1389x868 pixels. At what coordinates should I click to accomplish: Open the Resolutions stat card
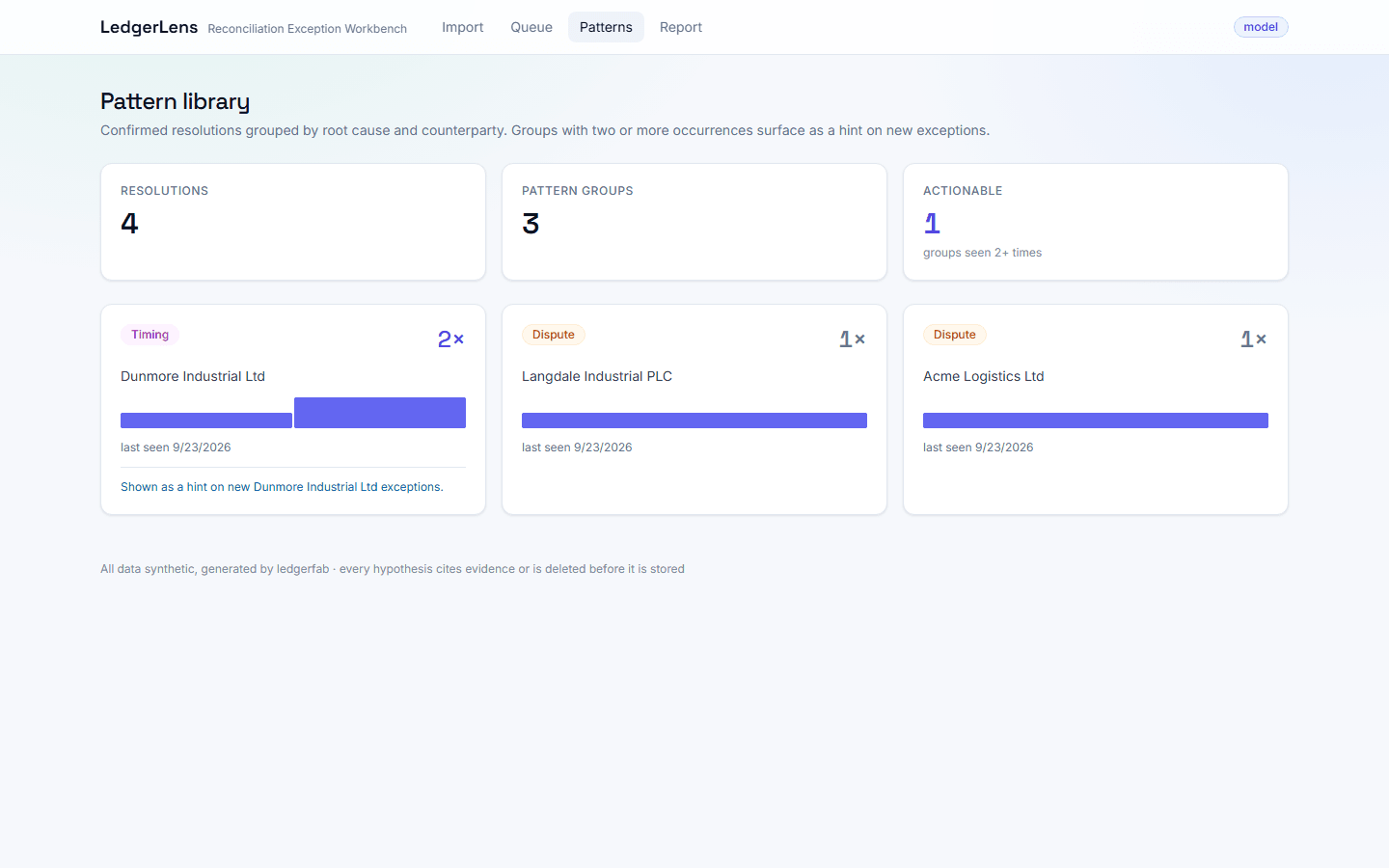click(x=293, y=222)
